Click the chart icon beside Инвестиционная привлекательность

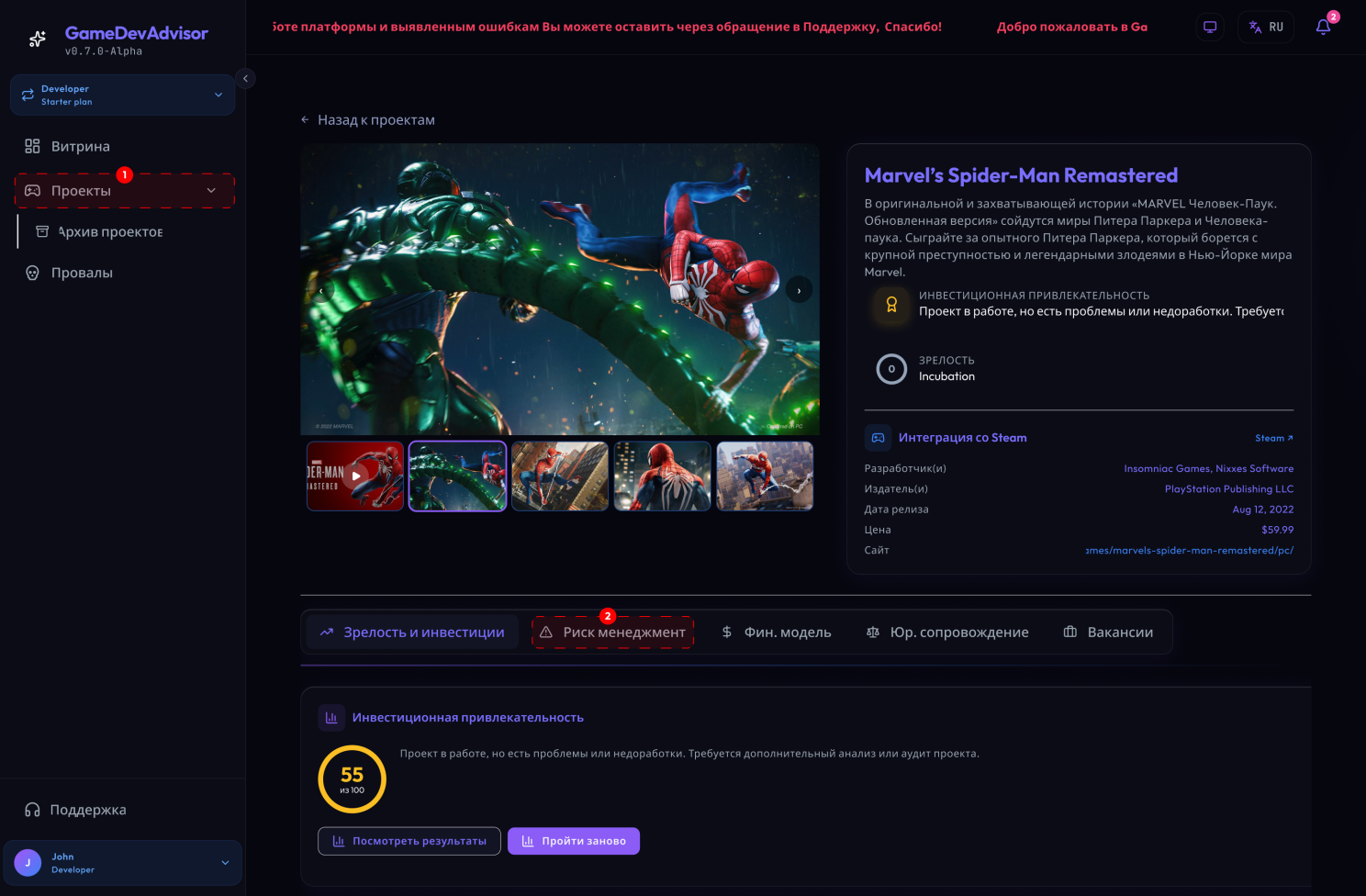point(331,718)
